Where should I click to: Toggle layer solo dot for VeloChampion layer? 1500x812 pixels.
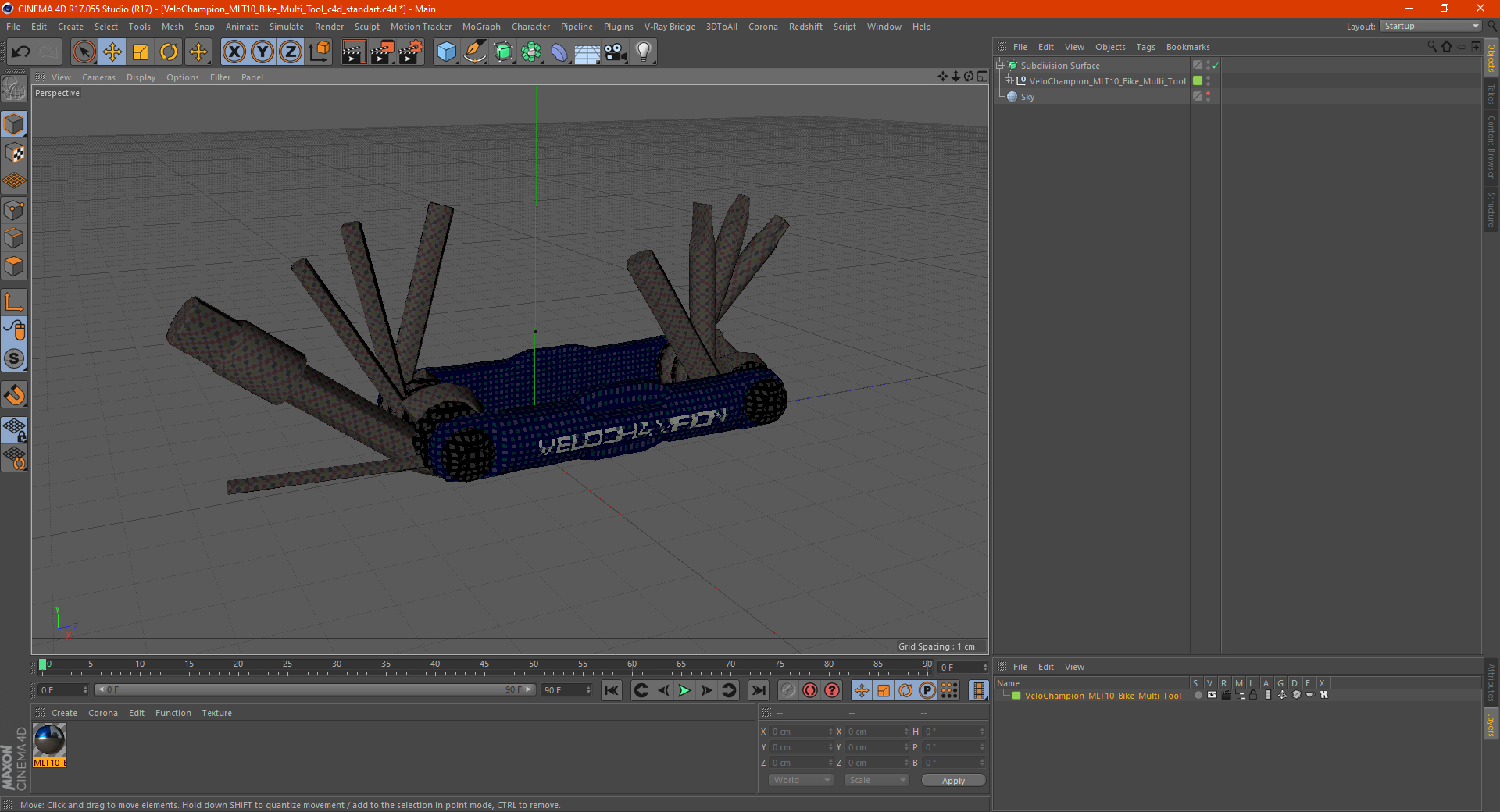(x=1198, y=696)
